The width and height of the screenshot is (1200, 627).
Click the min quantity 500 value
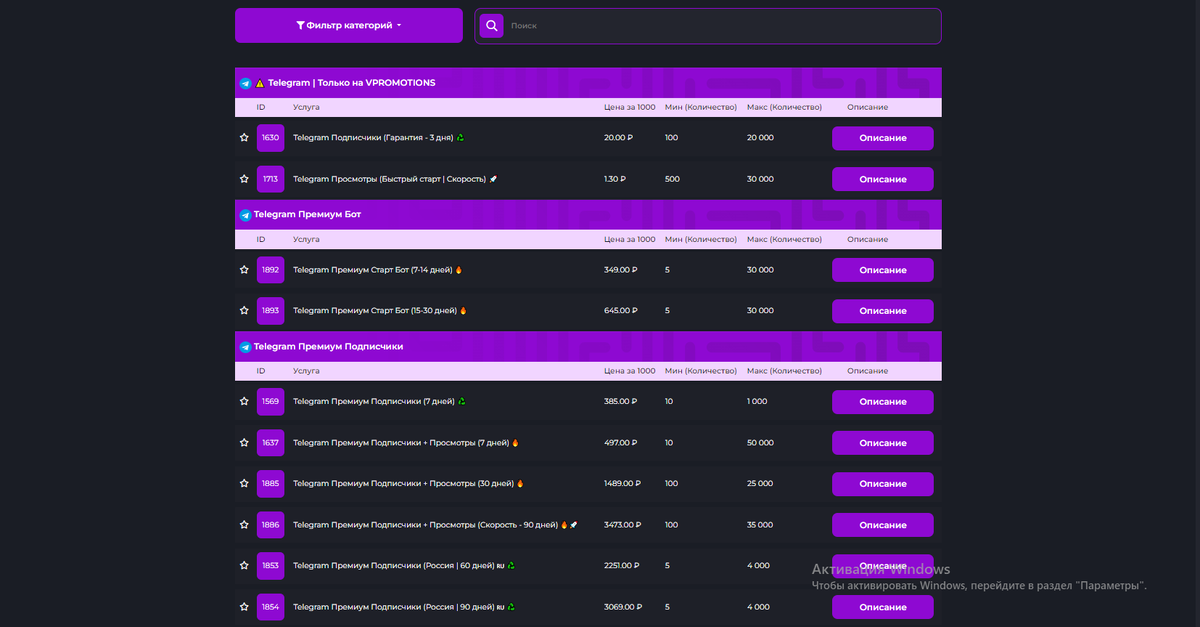coord(672,179)
